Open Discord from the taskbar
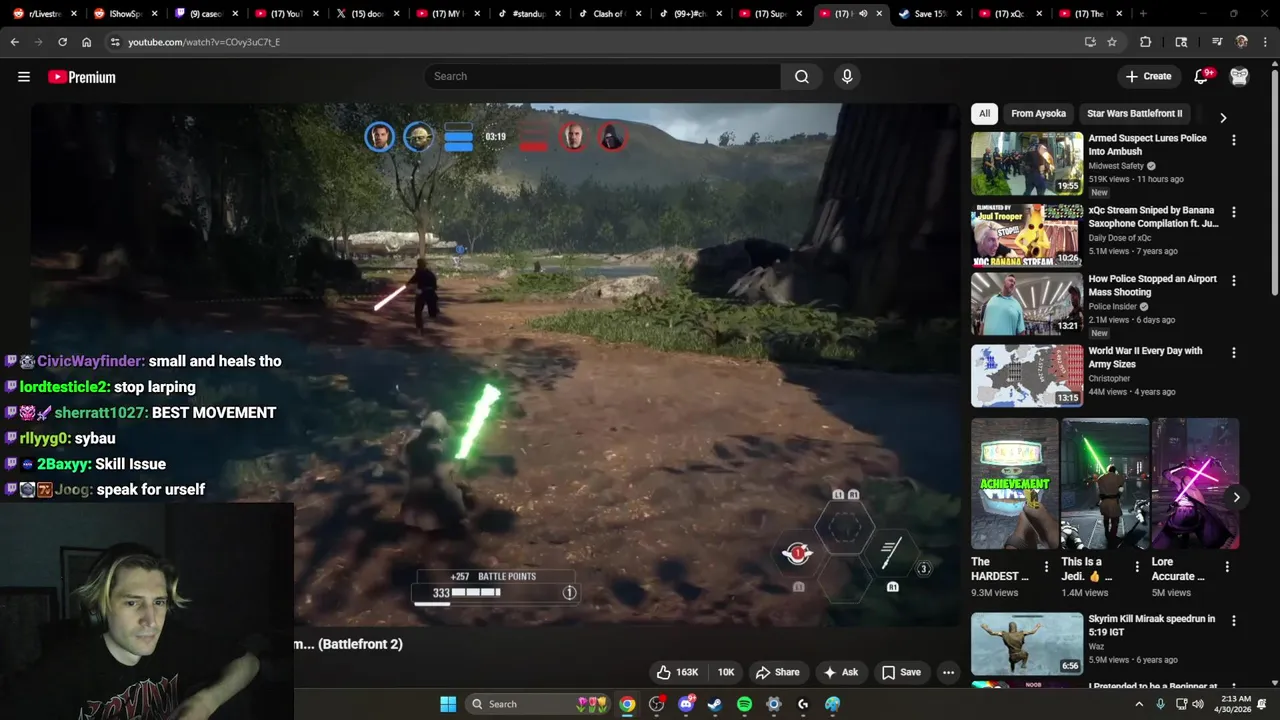 pos(686,704)
